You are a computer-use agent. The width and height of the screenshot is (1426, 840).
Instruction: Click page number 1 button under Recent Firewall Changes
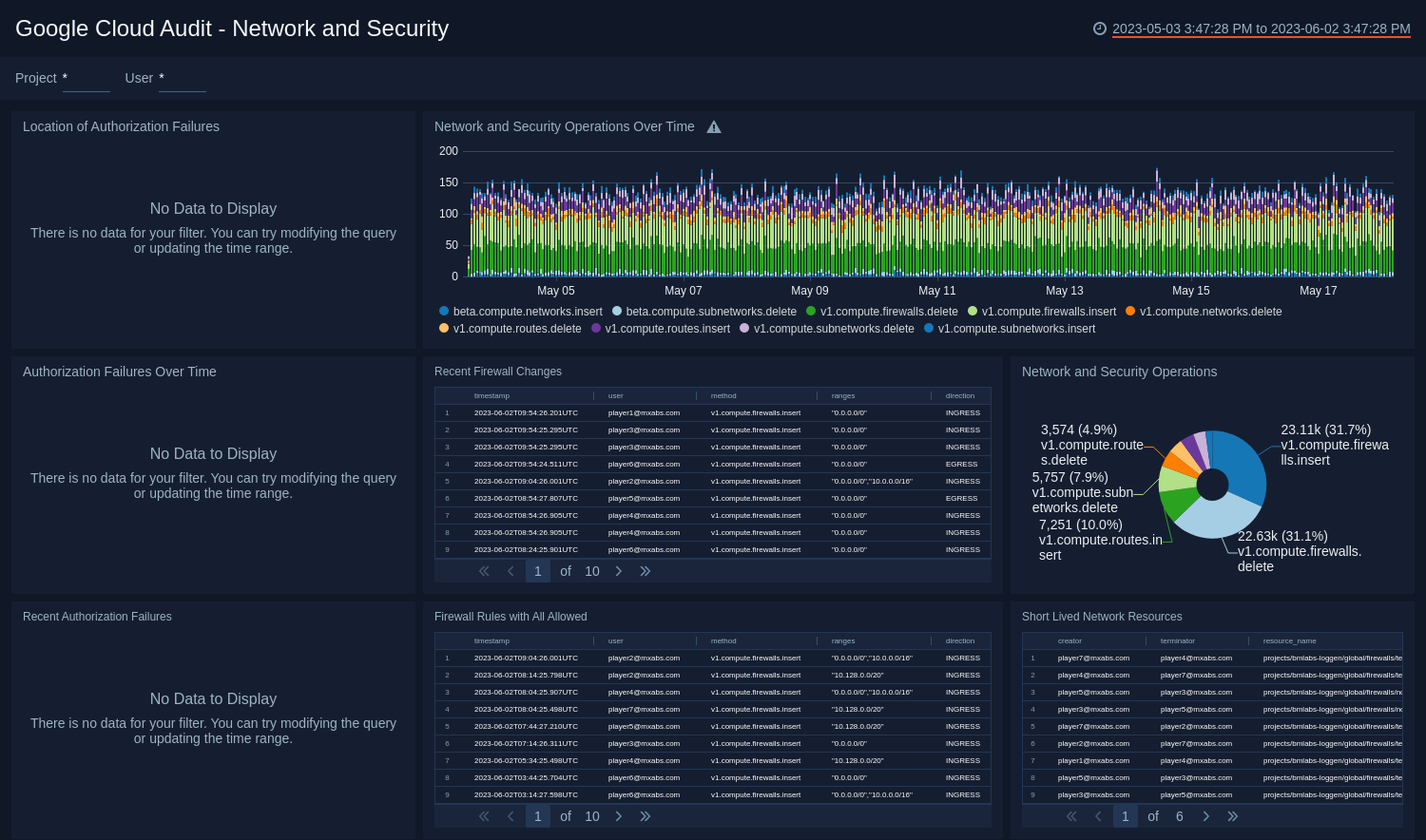[537, 571]
